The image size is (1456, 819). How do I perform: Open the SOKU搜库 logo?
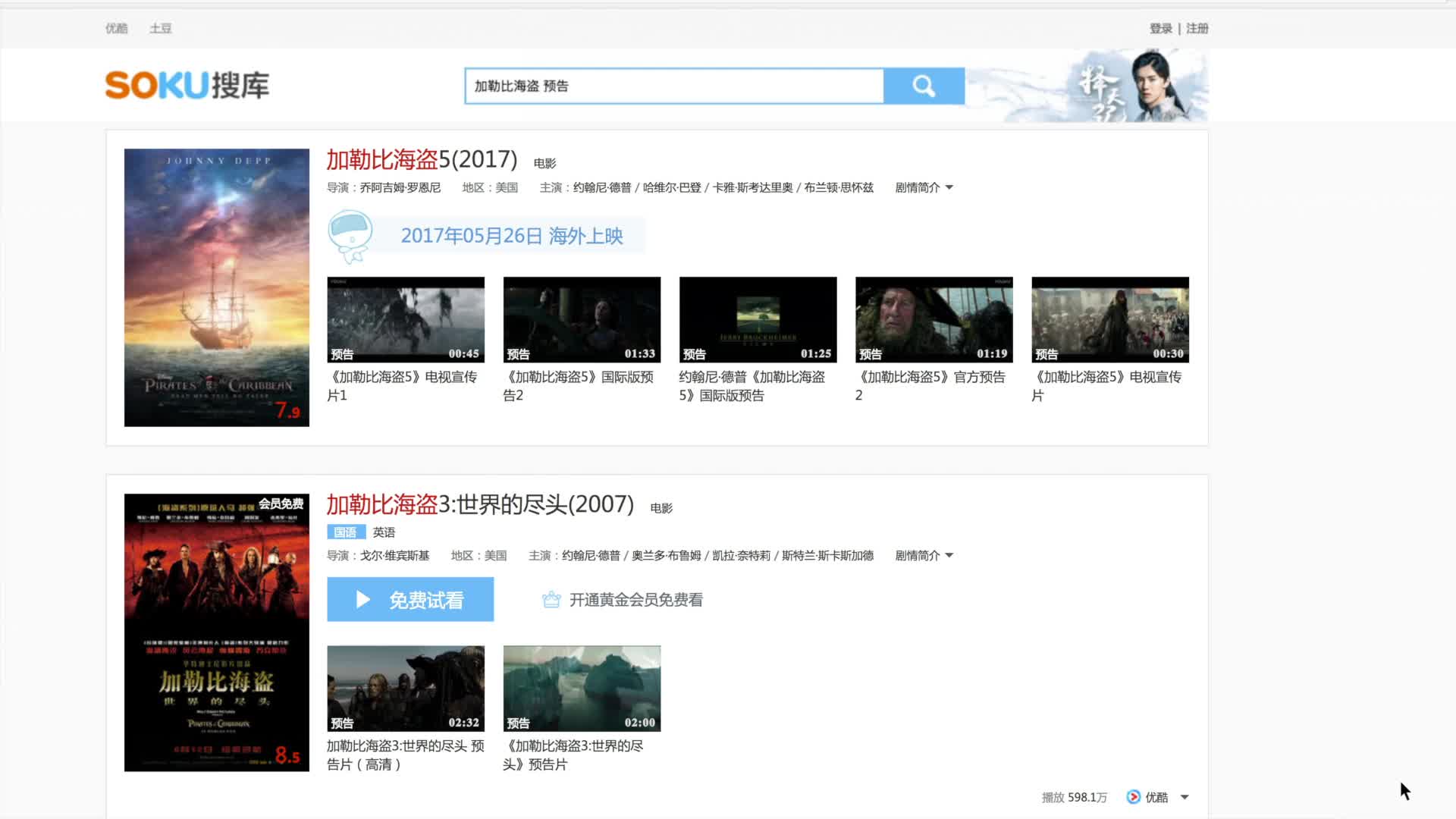coord(187,85)
